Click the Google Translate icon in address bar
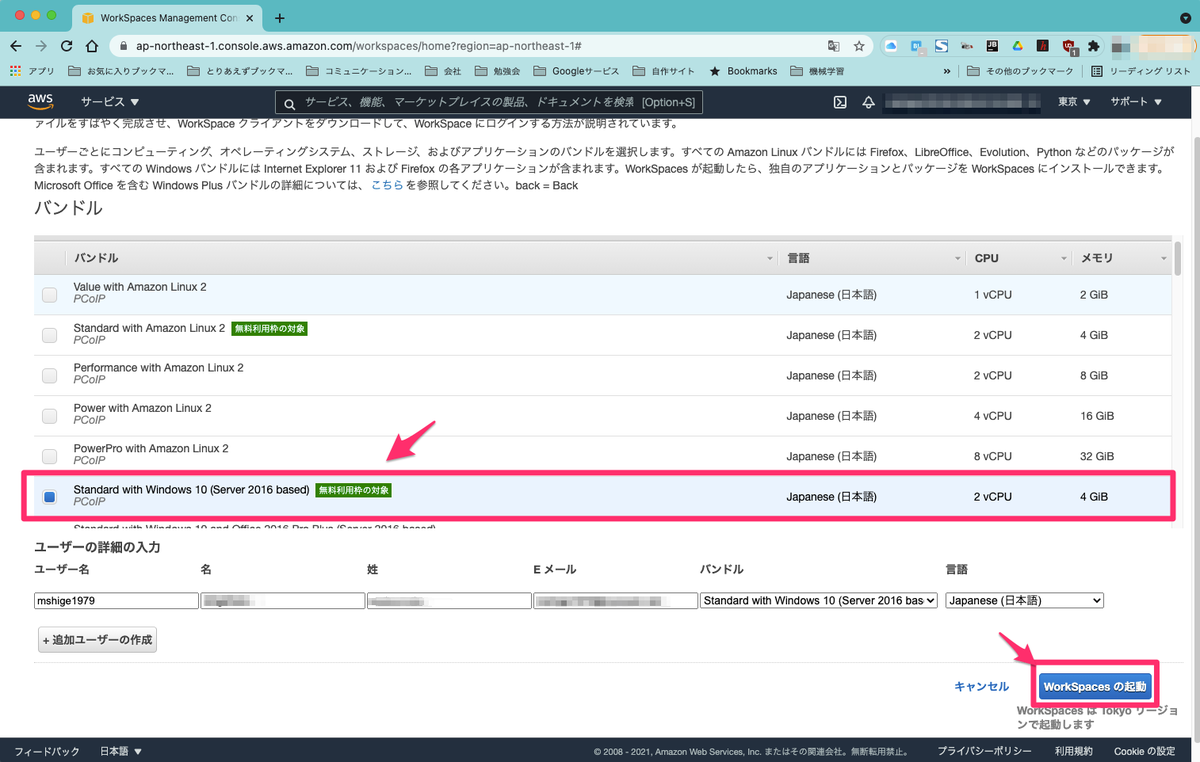Screen dimensions: 1200x762 point(833,46)
